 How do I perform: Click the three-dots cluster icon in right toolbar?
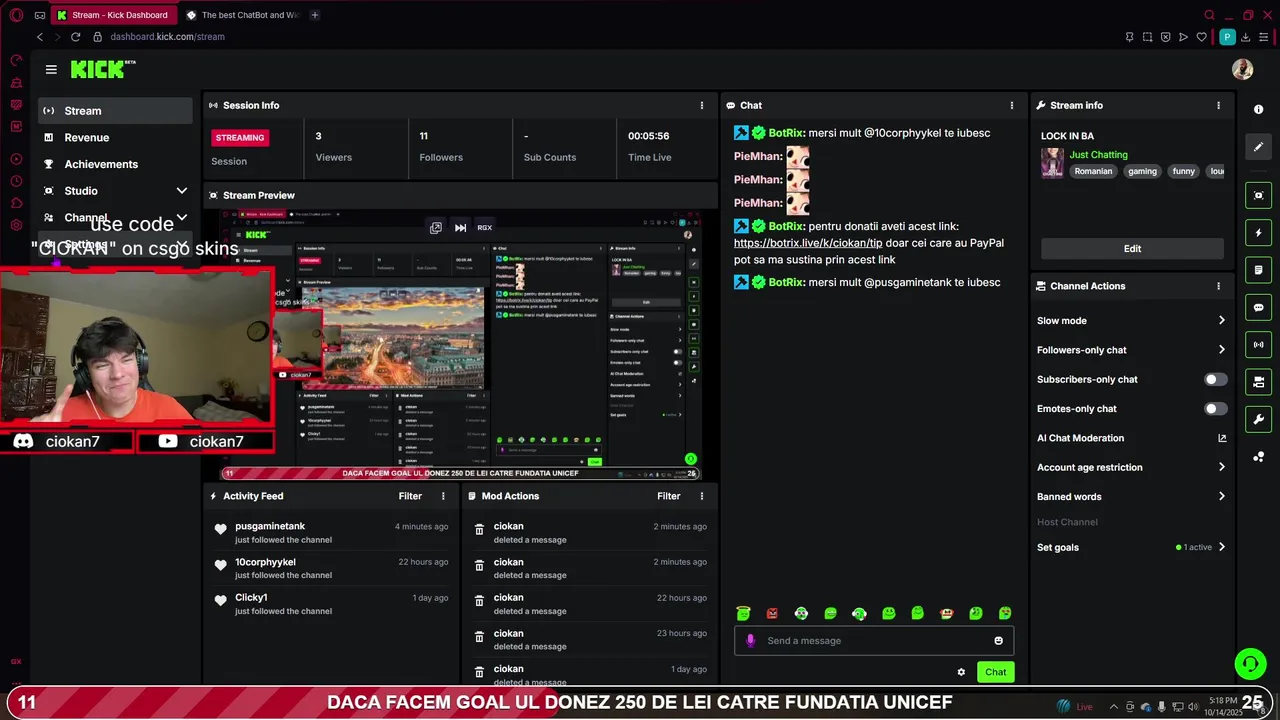click(1258, 457)
